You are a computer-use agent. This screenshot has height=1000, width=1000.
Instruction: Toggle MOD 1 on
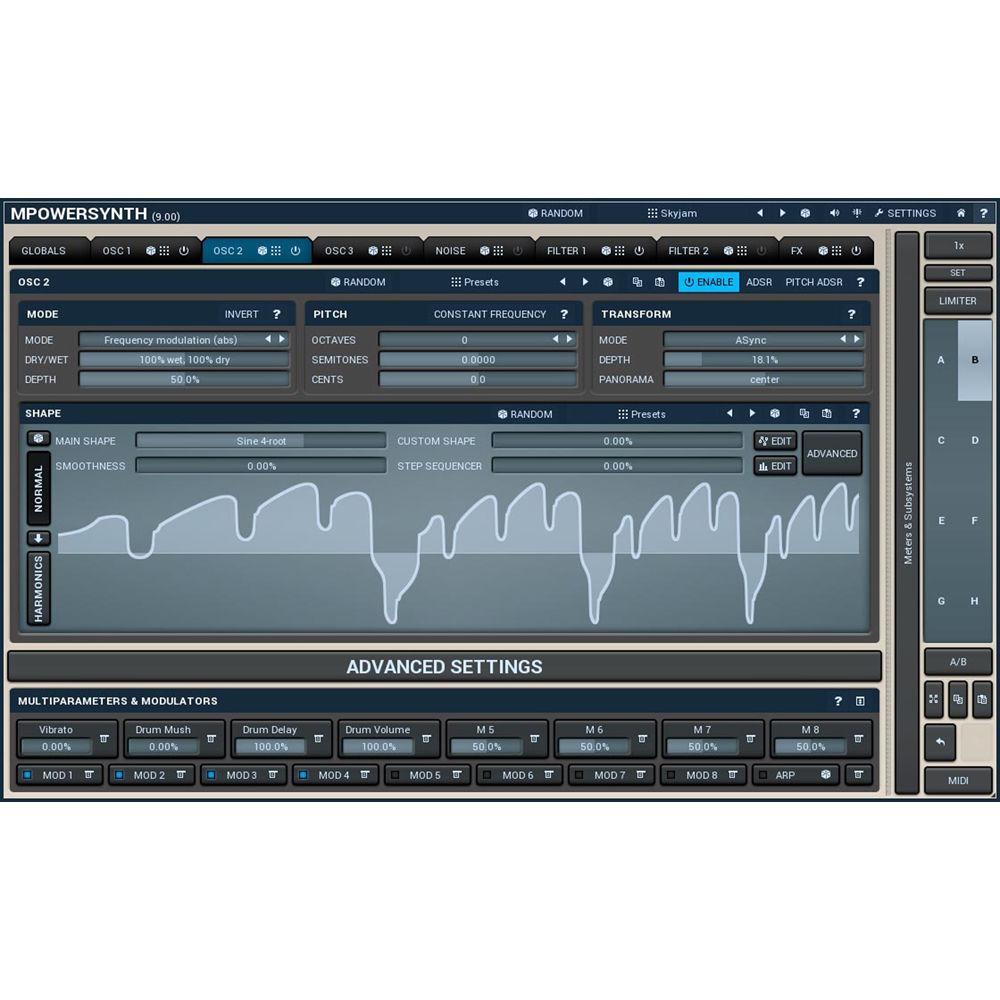29,775
